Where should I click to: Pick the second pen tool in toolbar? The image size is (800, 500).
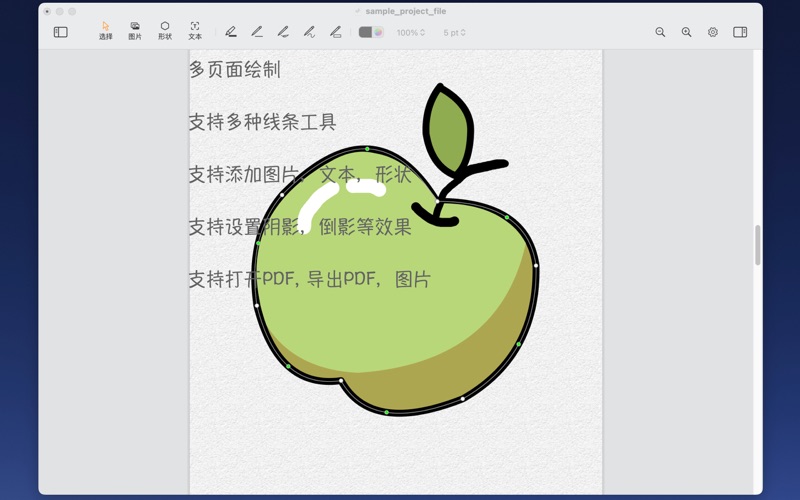pyautogui.click(x=257, y=32)
